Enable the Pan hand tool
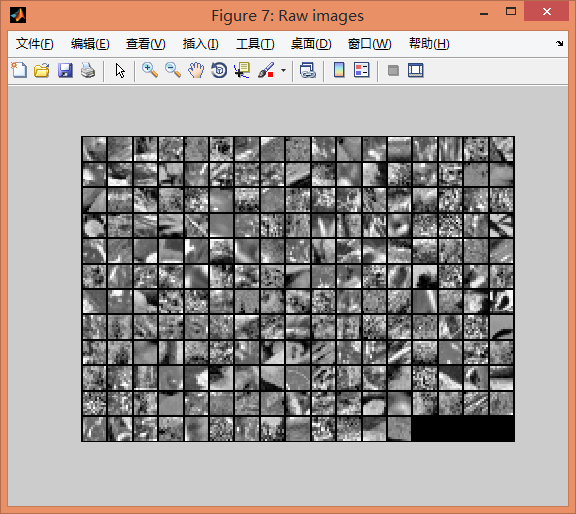Image resolution: width=576 pixels, height=514 pixels. [196, 70]
